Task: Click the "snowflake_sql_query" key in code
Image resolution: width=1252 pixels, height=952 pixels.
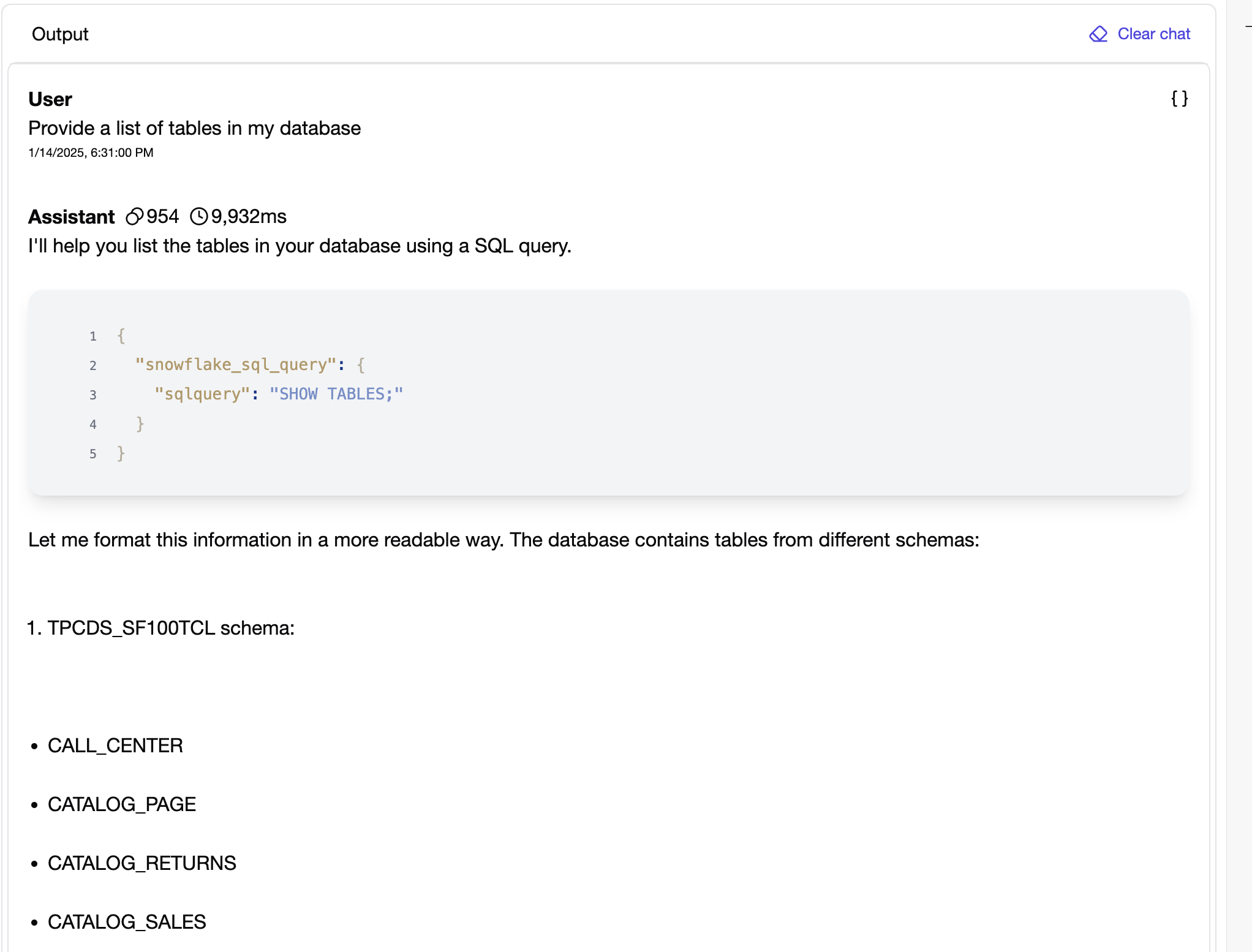Action: (x=236, y=365)
